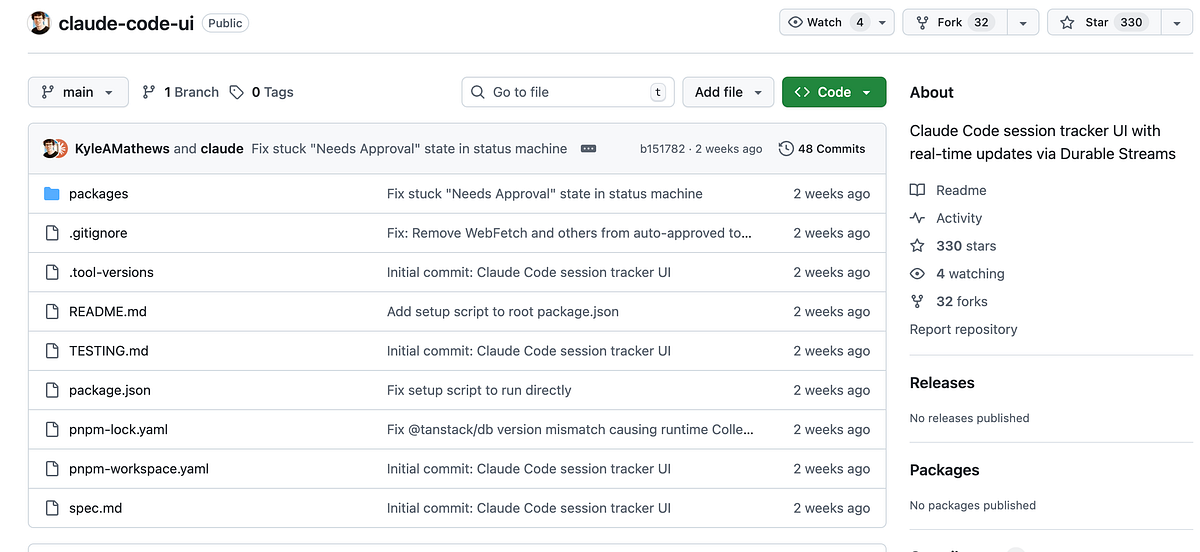The width and height of the screenshot is (1200, 552).
Task: Open the claude-code-ui repository title link
Action: tap(126, 23)
